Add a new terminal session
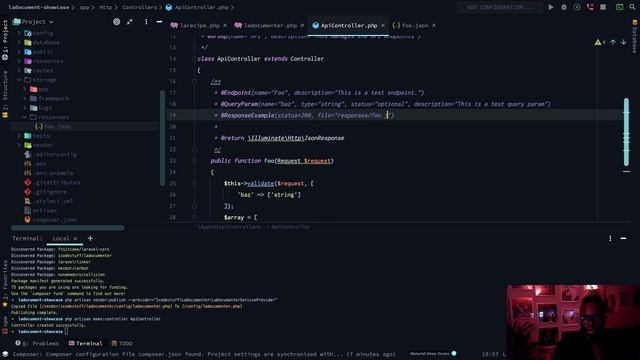Viewport: 640px width, 360px height. [90, 238]
